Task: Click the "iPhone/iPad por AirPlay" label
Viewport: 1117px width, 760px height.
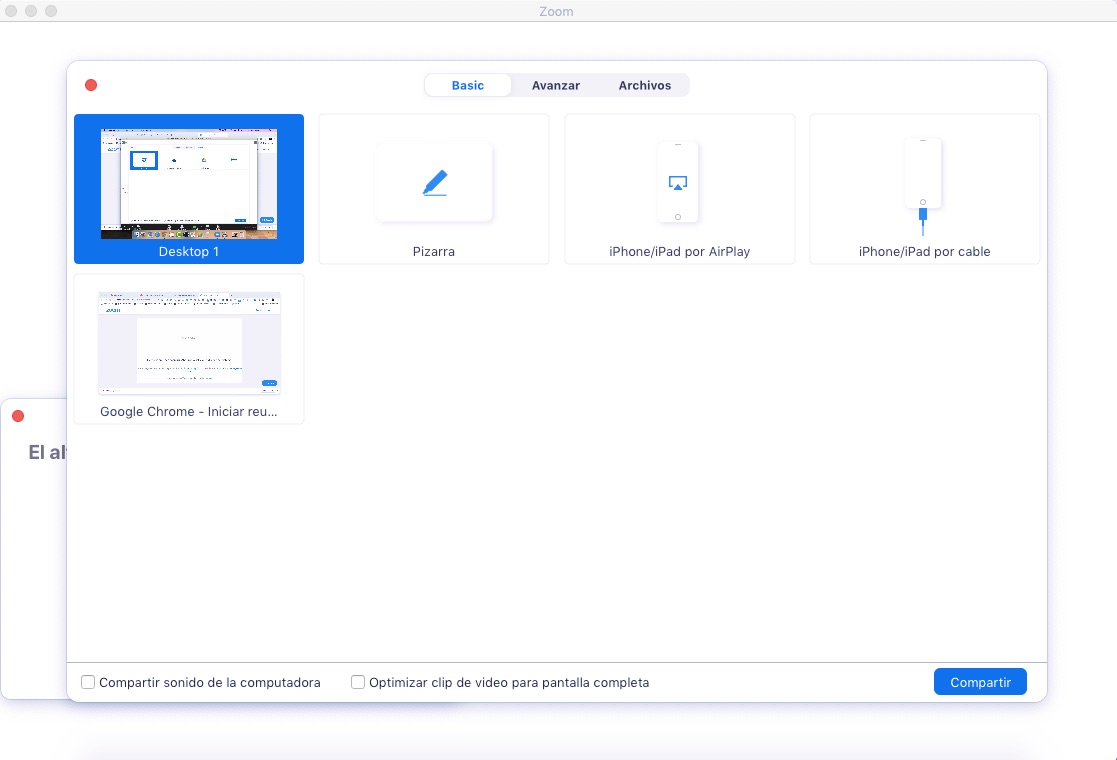Action: click(680, 251)
